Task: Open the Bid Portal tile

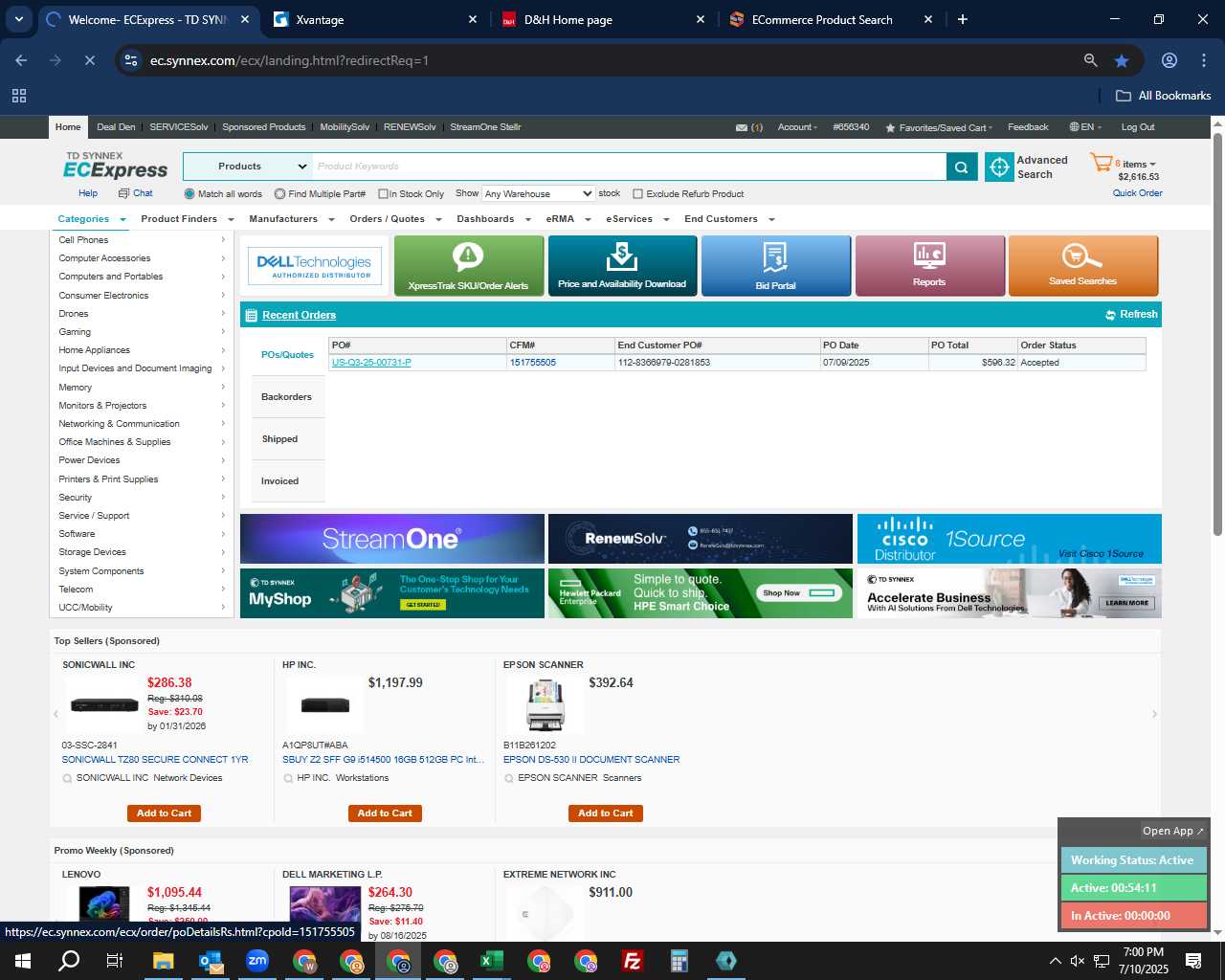Action: (775, 265)
